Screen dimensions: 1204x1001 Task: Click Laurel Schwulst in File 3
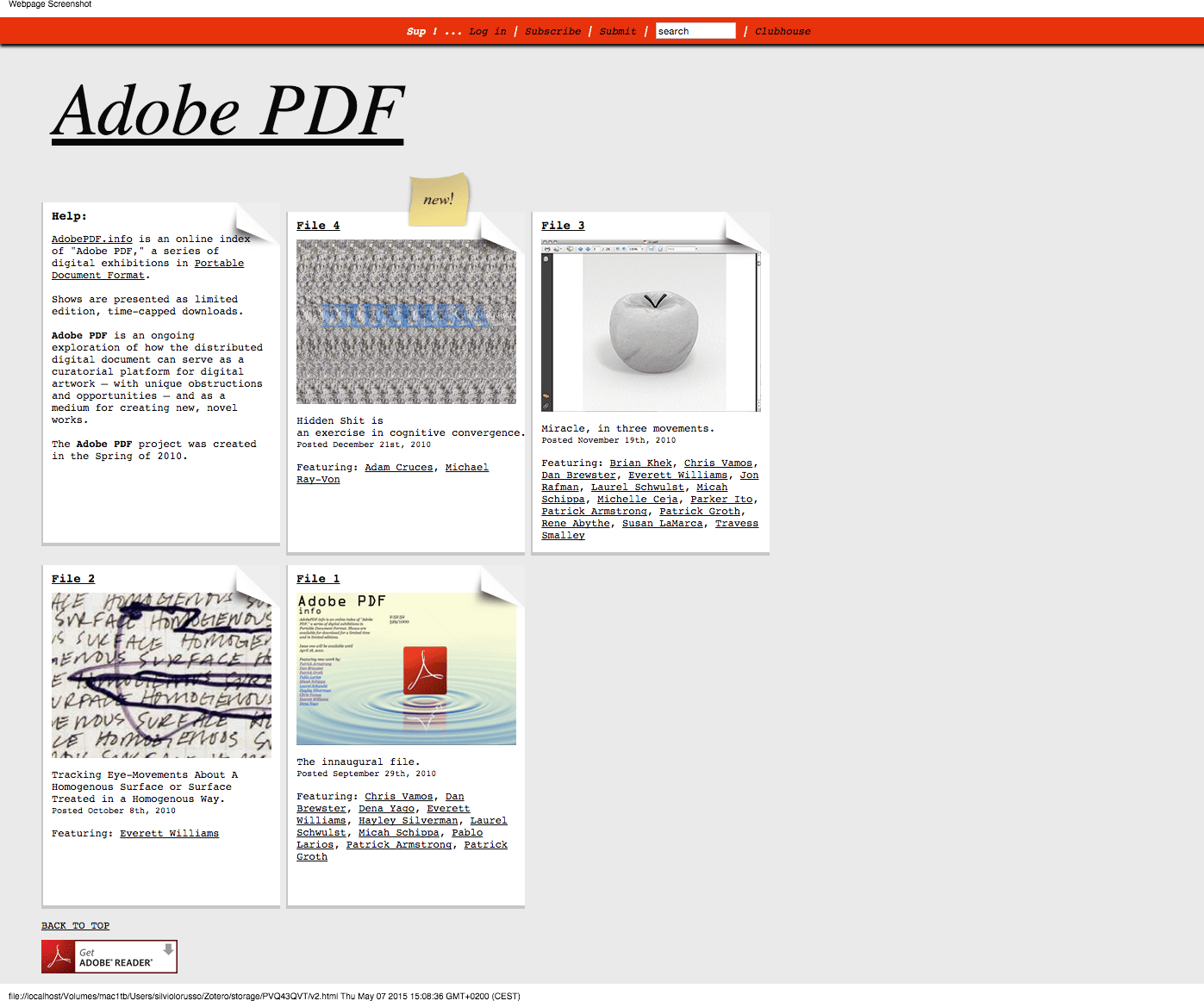(x=637, y=488)
